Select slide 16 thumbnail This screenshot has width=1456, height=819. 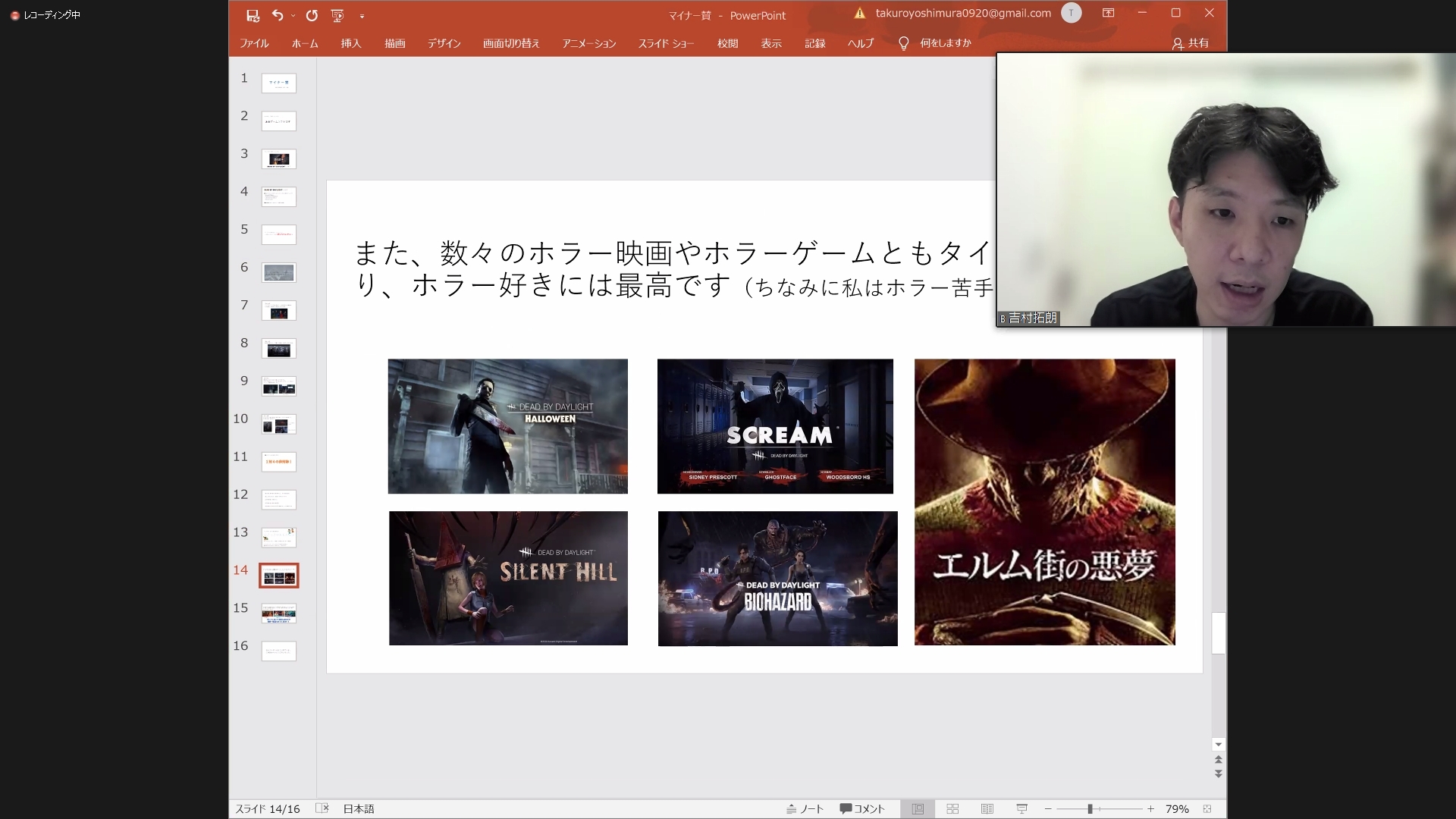(x=278, y=651)
